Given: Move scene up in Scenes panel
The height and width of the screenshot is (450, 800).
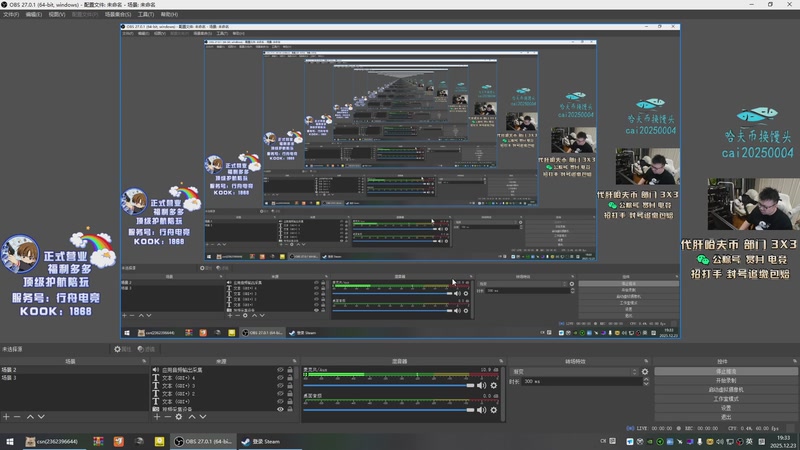Looking at the screenshot, I should click(30, 417).
